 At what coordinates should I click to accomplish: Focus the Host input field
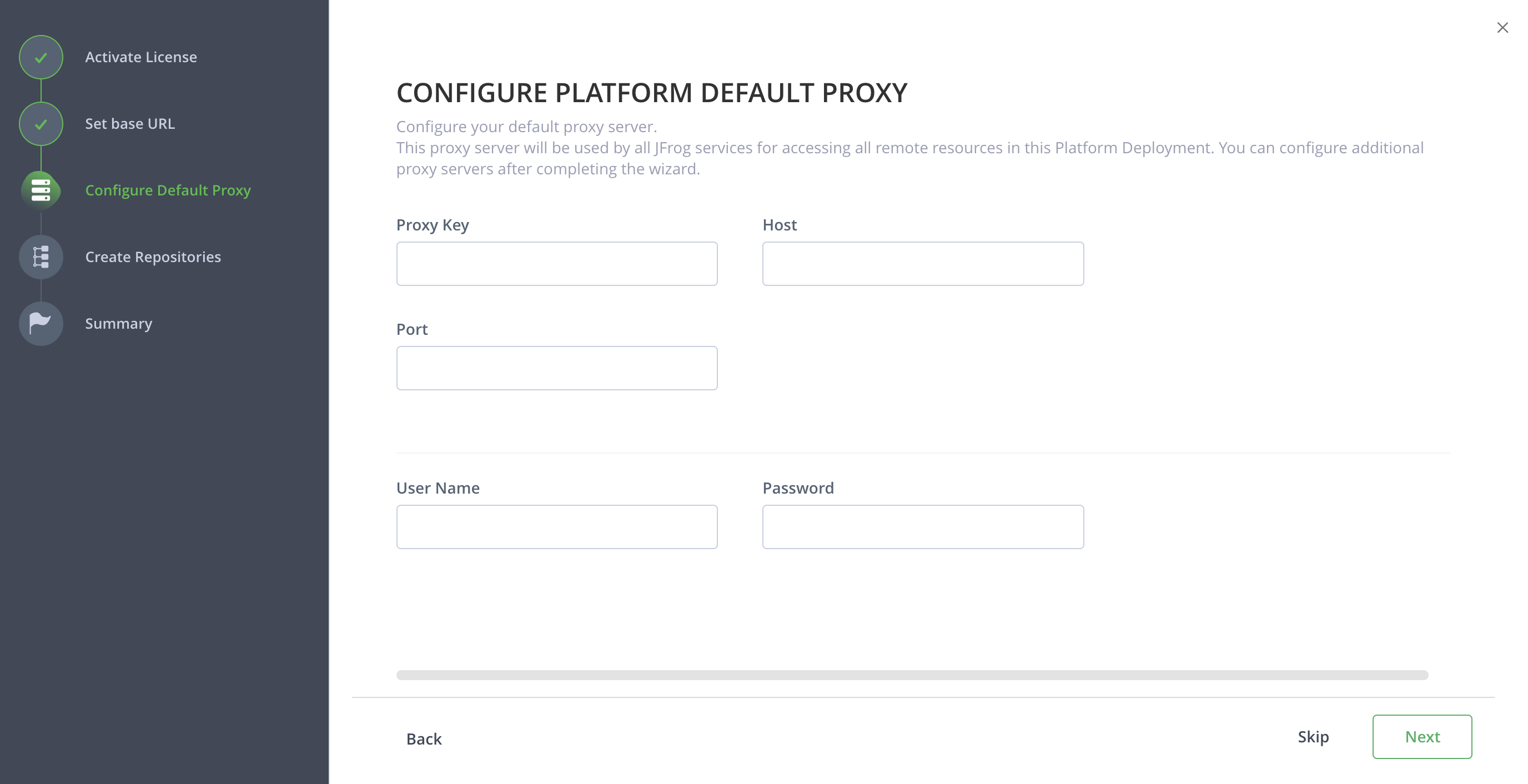[x=923, y=263]
